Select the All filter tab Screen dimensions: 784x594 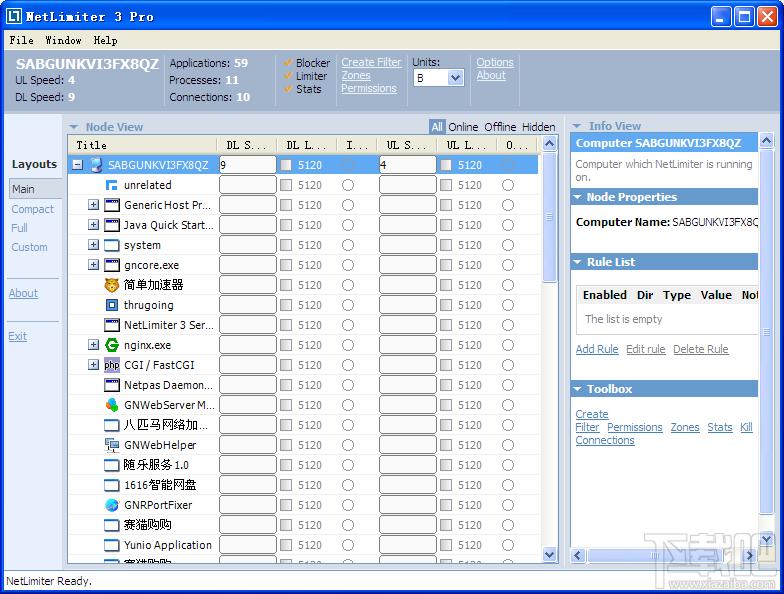pos(437,127)
